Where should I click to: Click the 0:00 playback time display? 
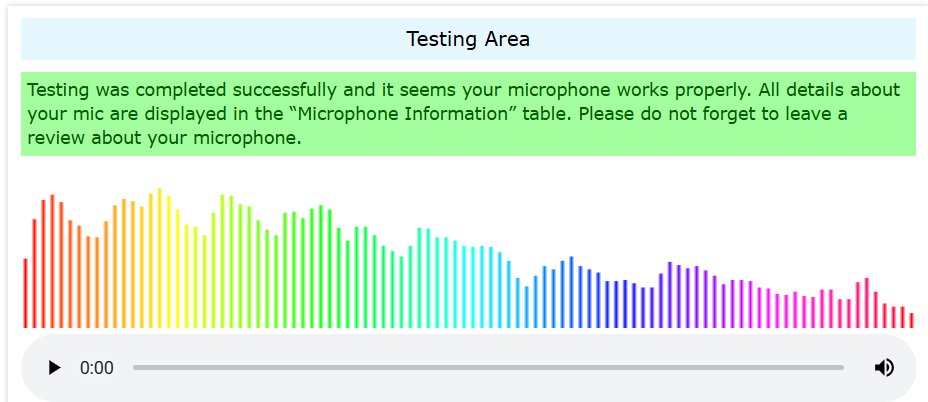tap(96, 368)
